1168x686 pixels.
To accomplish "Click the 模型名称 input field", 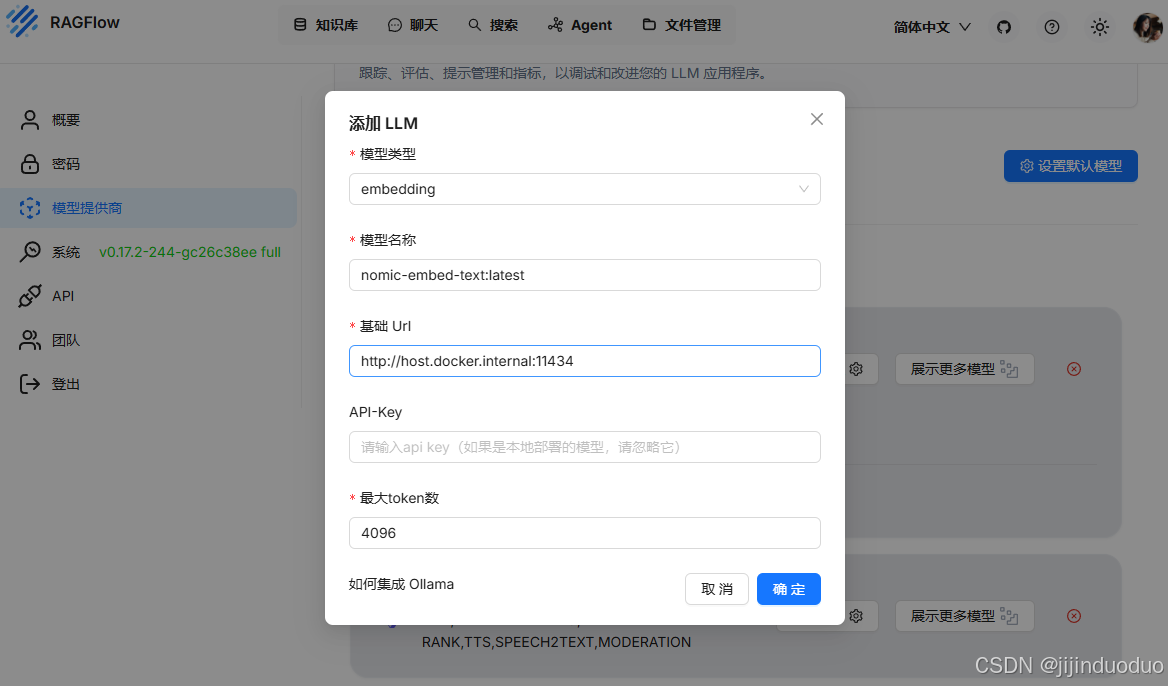I will (585, 275).
